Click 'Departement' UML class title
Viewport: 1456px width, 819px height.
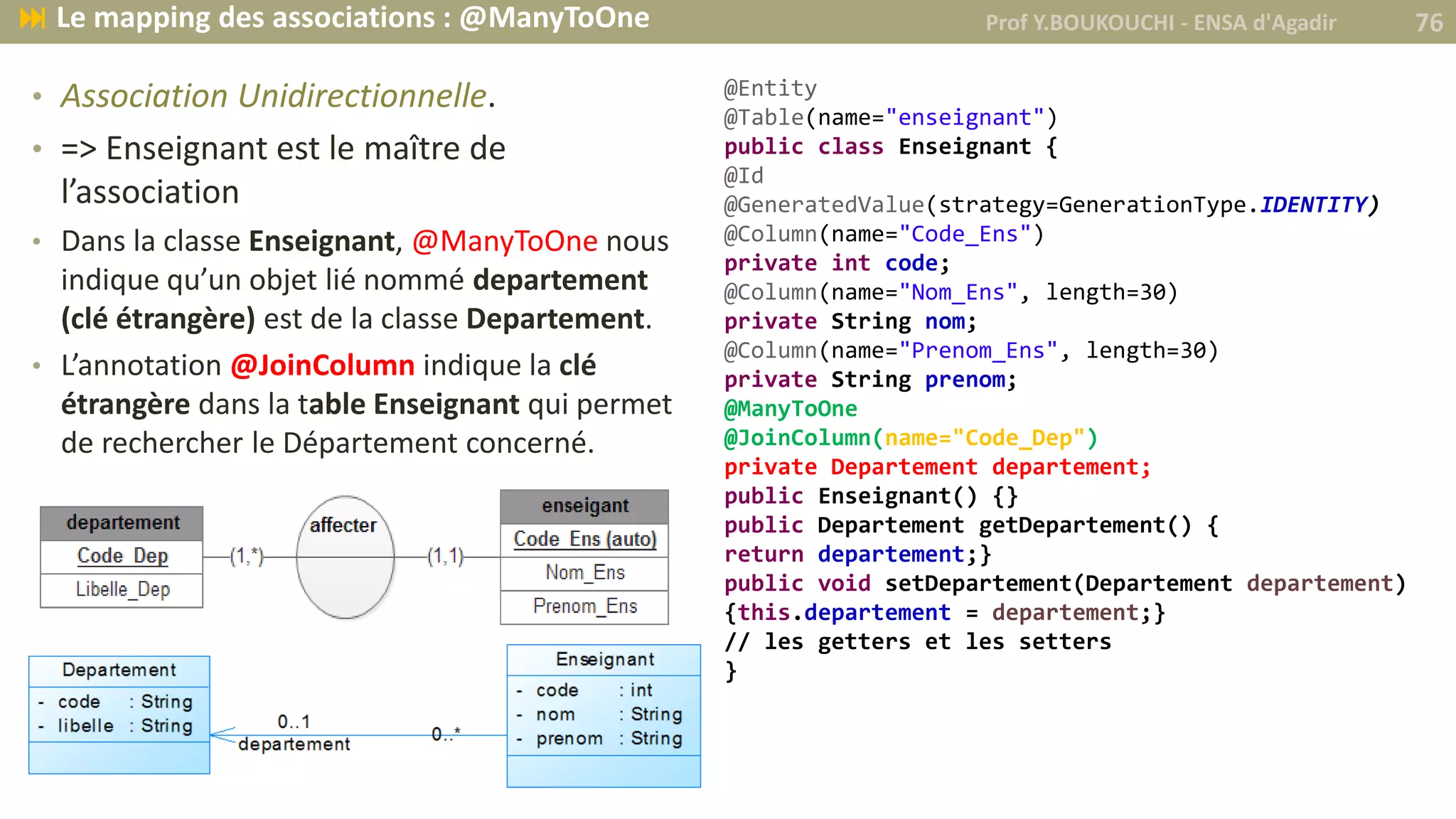click(119, 670)
